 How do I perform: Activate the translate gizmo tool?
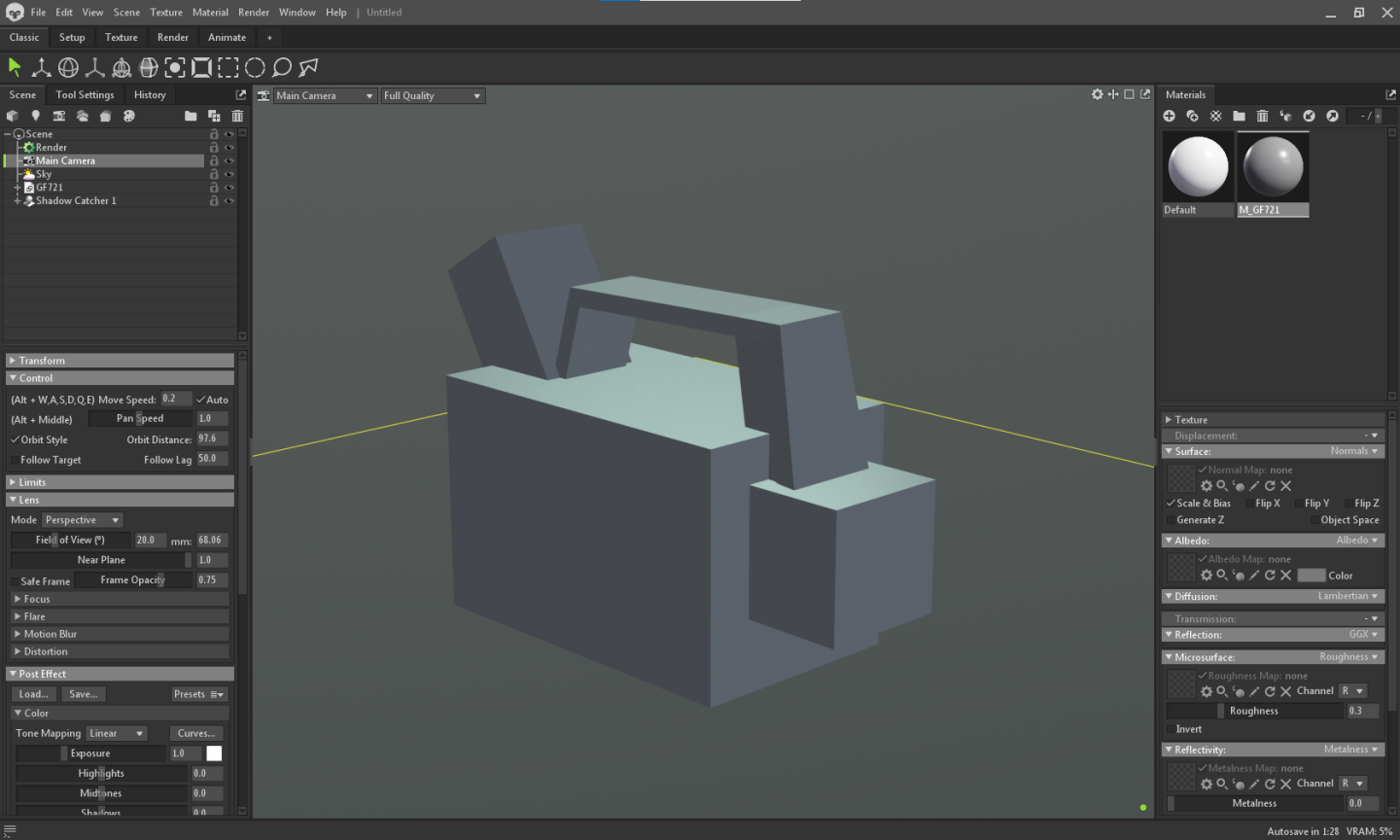42,67
